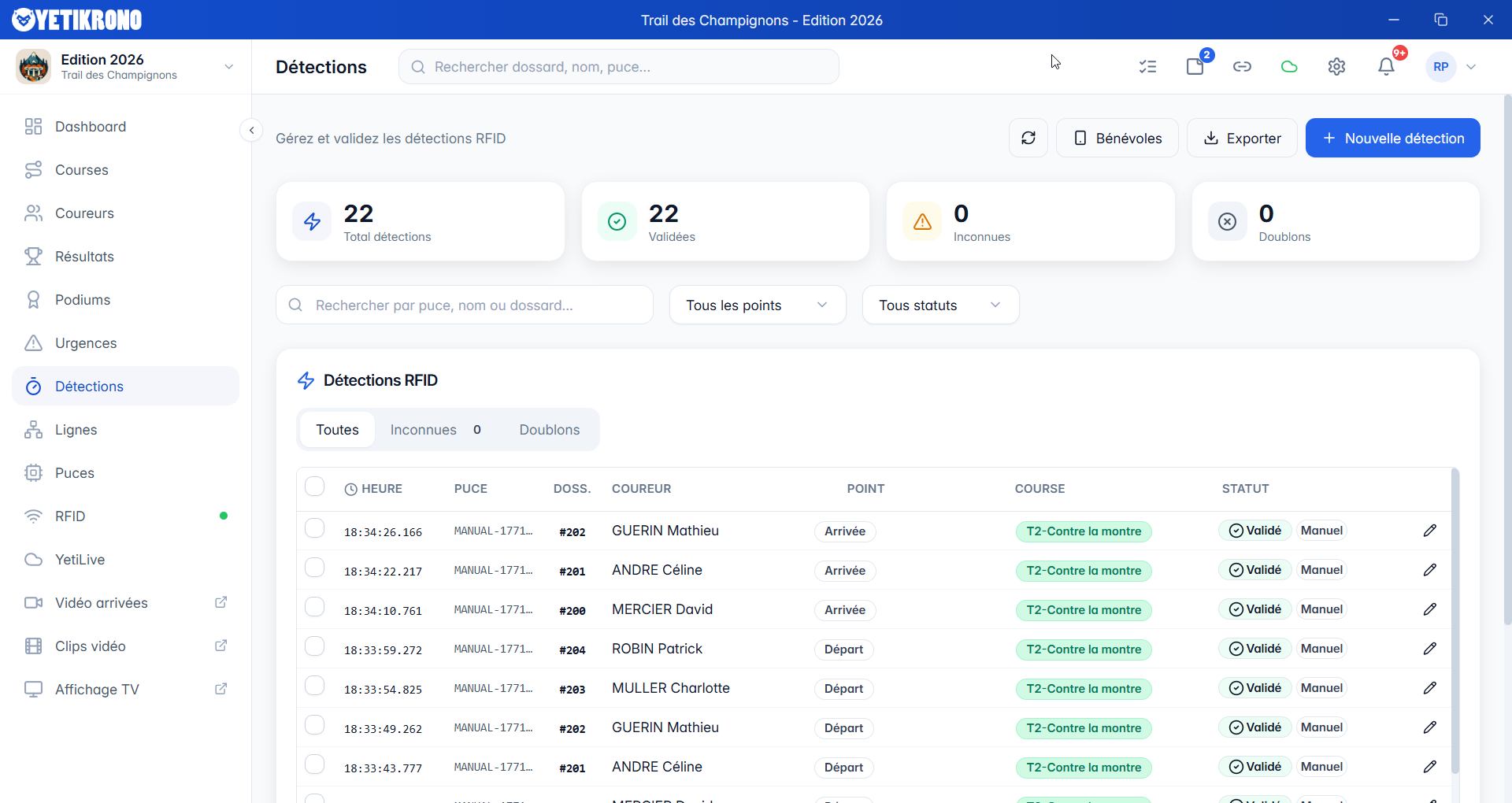The image size is (1512, 803).
Task: Switch to the Doublons tab
Action: (549, 430)
